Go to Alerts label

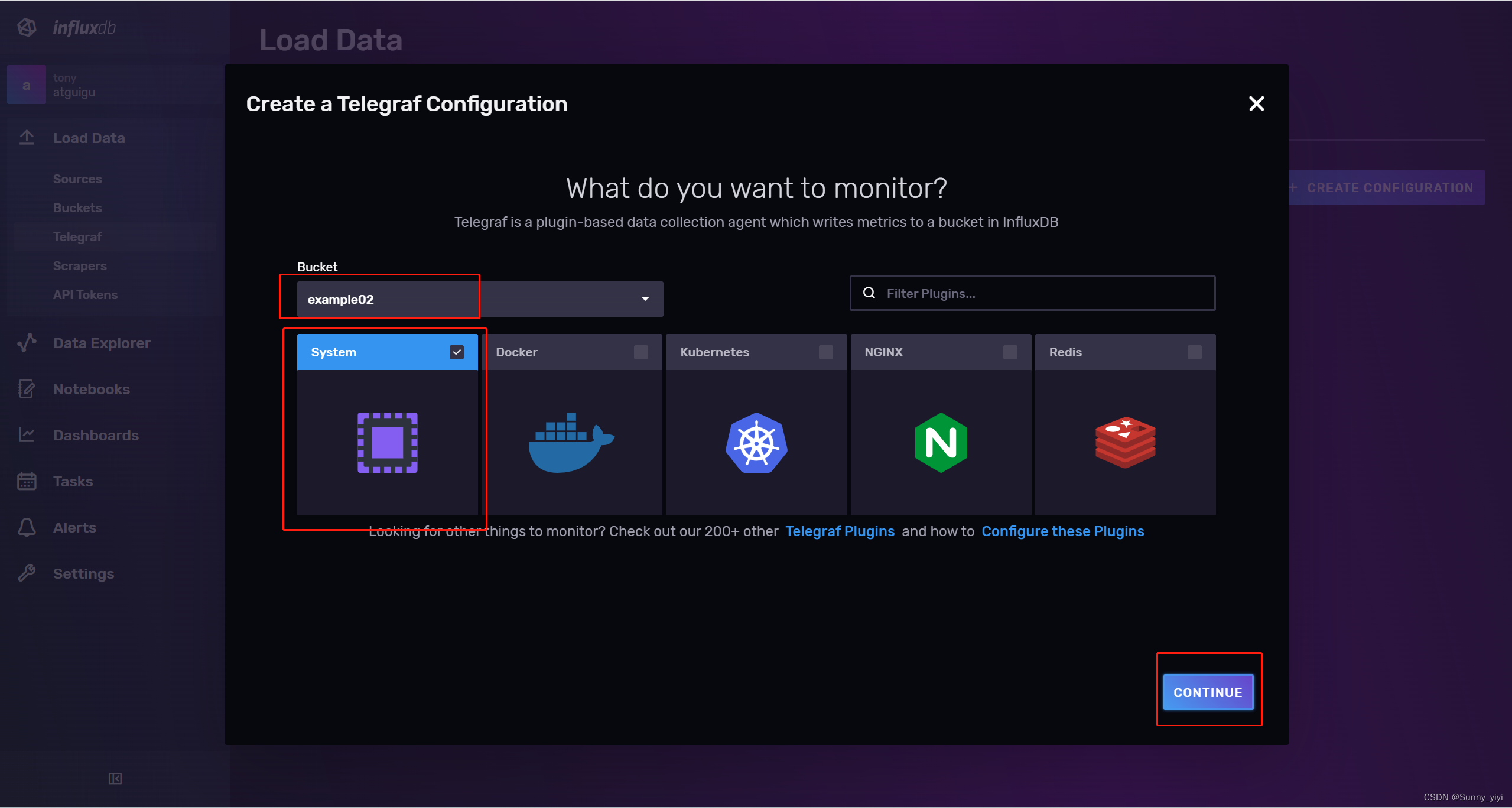click(74, 527)
